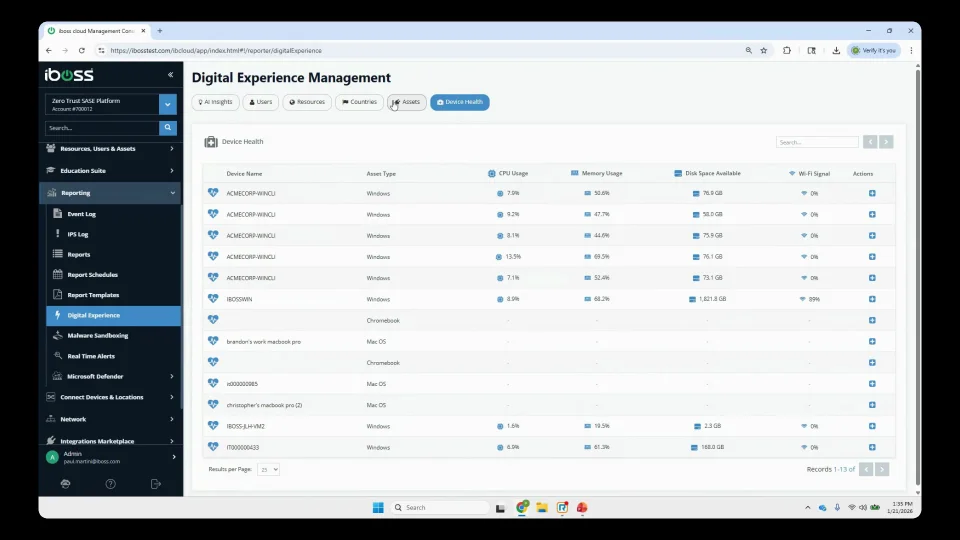Open plus action for id000000985 row
The width and height of the screenshot is (960, 540).
[872, 384]
